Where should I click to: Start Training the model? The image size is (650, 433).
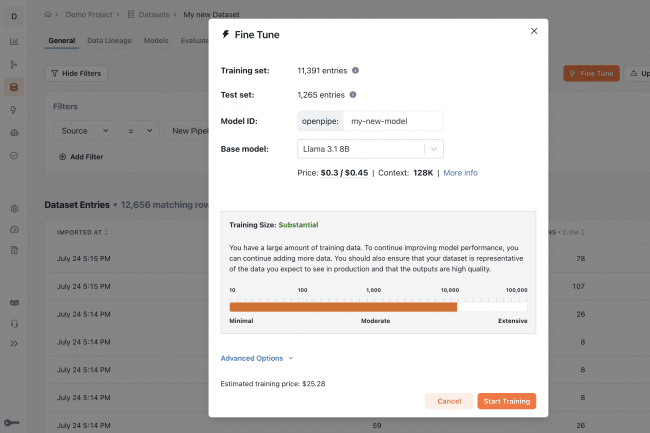[507, 401]
